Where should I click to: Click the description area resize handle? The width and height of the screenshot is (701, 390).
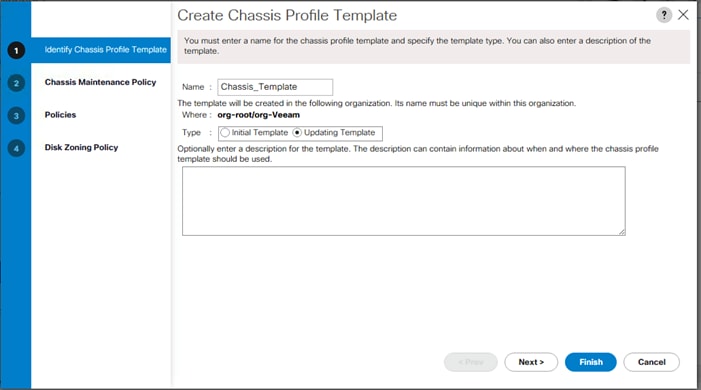click(622, 232)
